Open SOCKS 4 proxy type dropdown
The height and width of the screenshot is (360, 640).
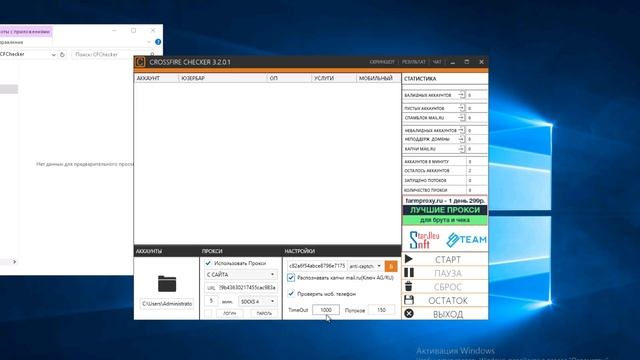click(x=258, y=302)
